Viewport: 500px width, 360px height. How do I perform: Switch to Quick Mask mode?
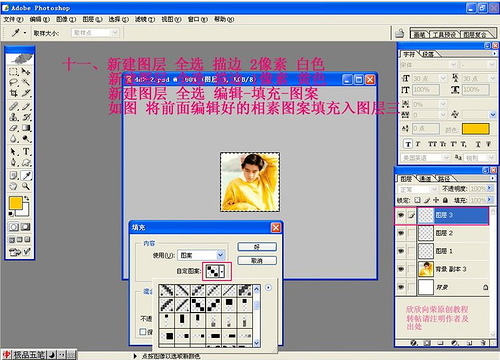pos(26,227)
